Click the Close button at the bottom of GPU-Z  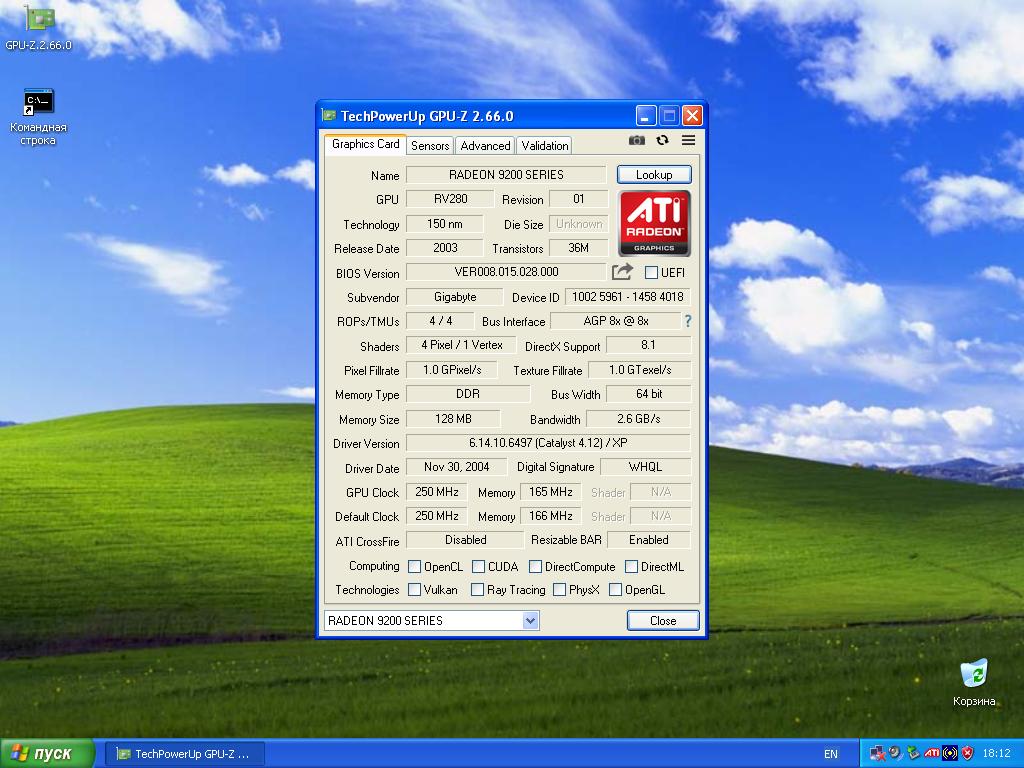pos(663,620)
